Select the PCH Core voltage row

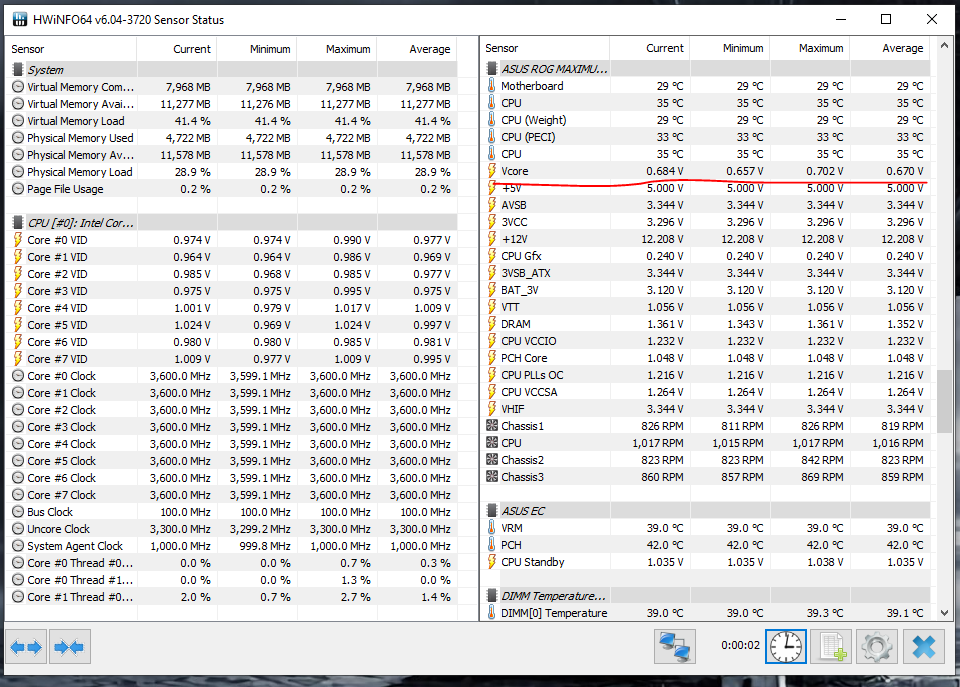click(705, 358)
